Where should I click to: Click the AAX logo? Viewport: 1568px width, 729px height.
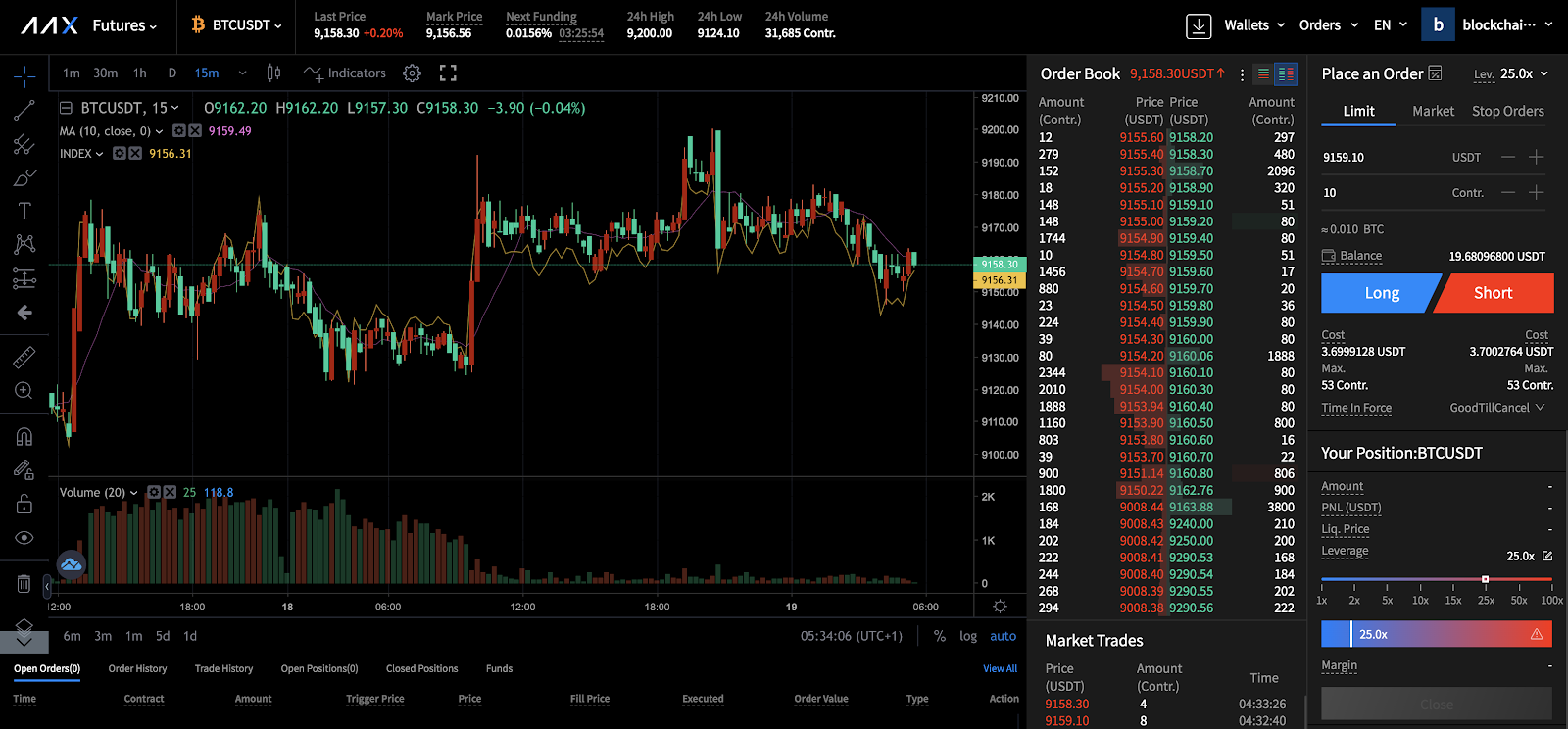(x=49, y=25)
